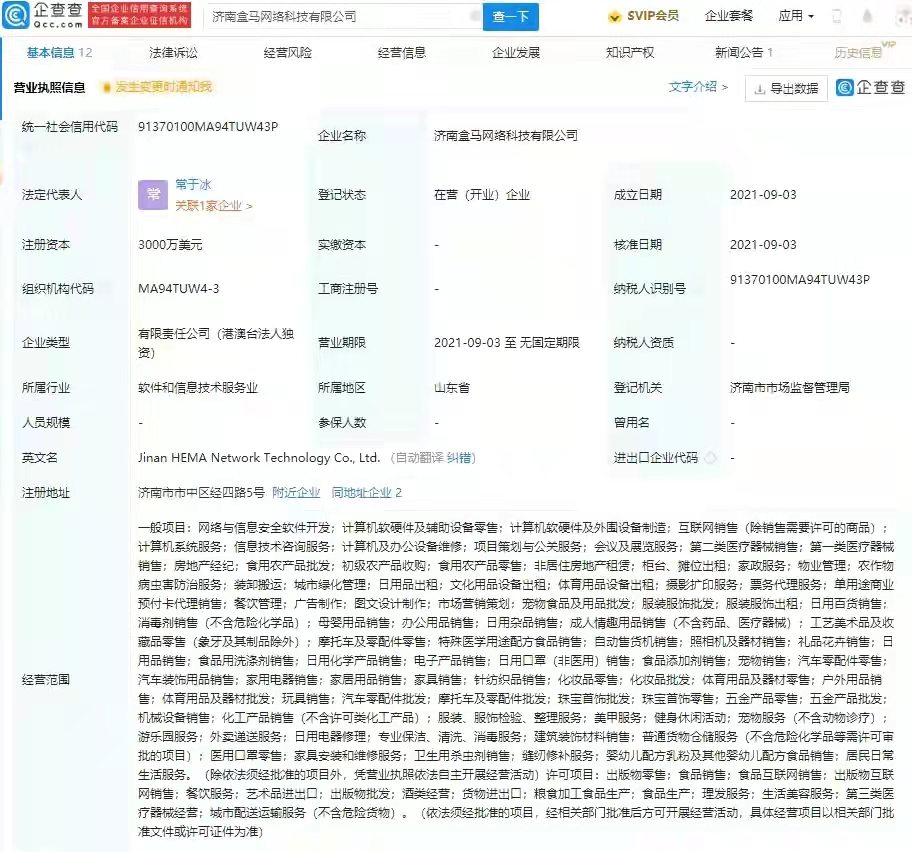Image resolution: width=912 pixels, height=852 pixels.
Task: Expand 文字介绍 text introduction
Action: pos(698,87)
